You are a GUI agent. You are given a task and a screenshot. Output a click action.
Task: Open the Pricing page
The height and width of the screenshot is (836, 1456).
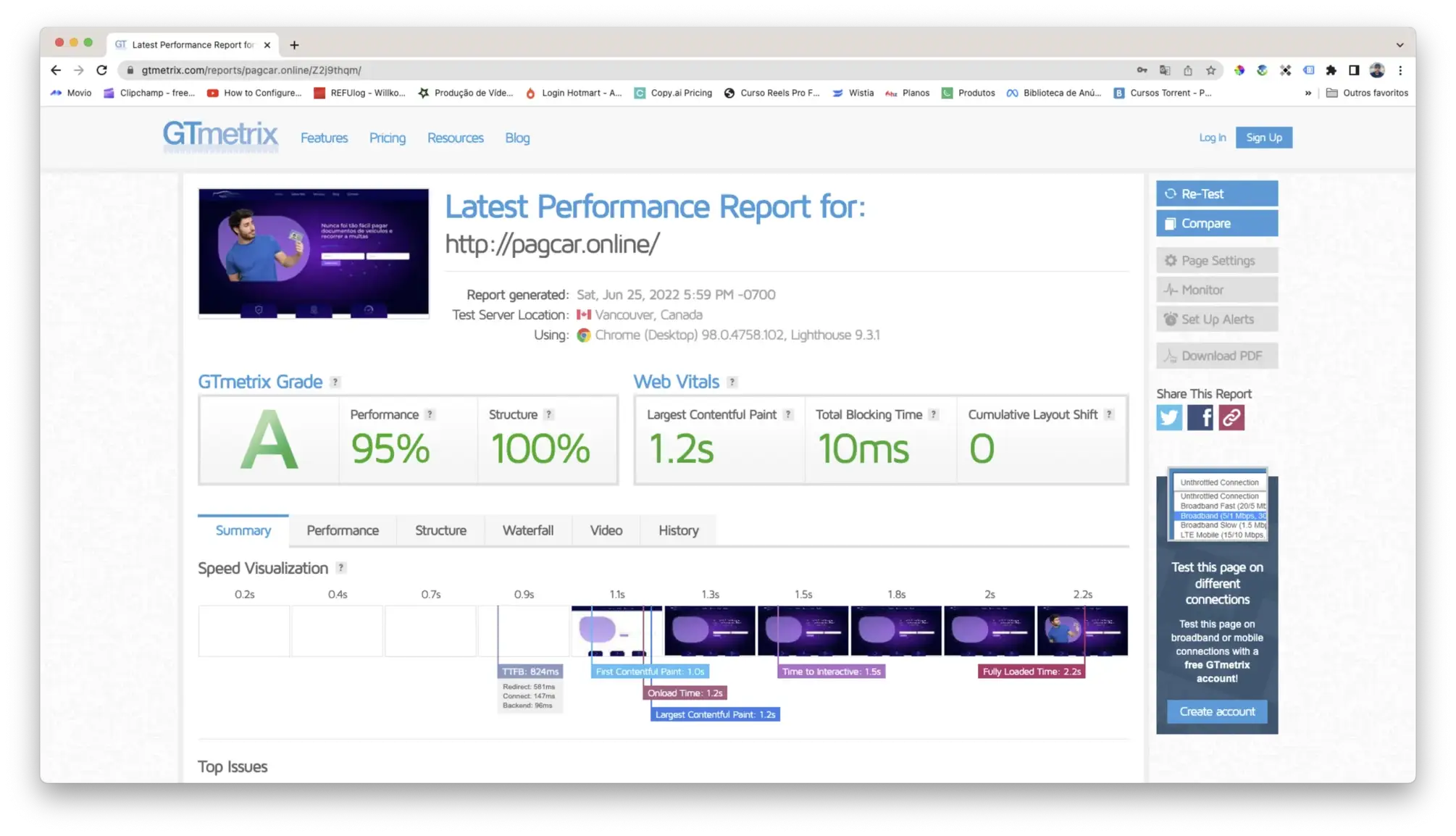(x=388, y=138)
